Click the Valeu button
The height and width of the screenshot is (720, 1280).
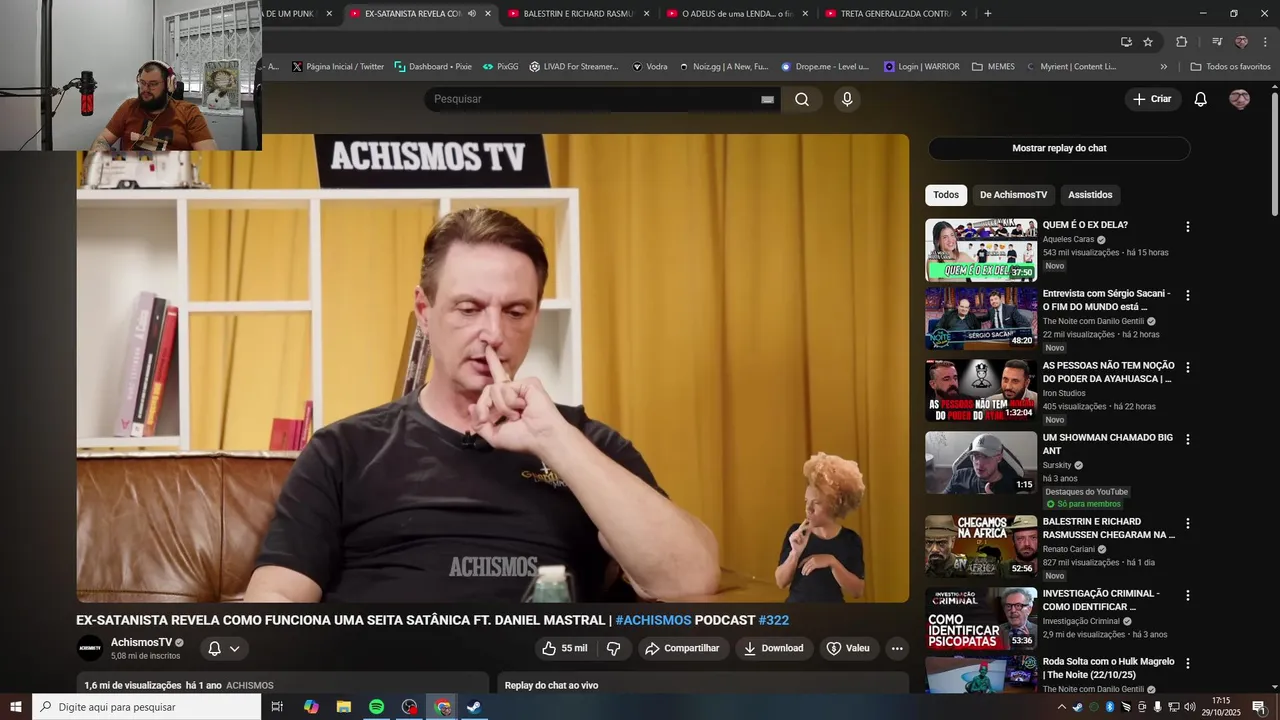click(848, 648)
